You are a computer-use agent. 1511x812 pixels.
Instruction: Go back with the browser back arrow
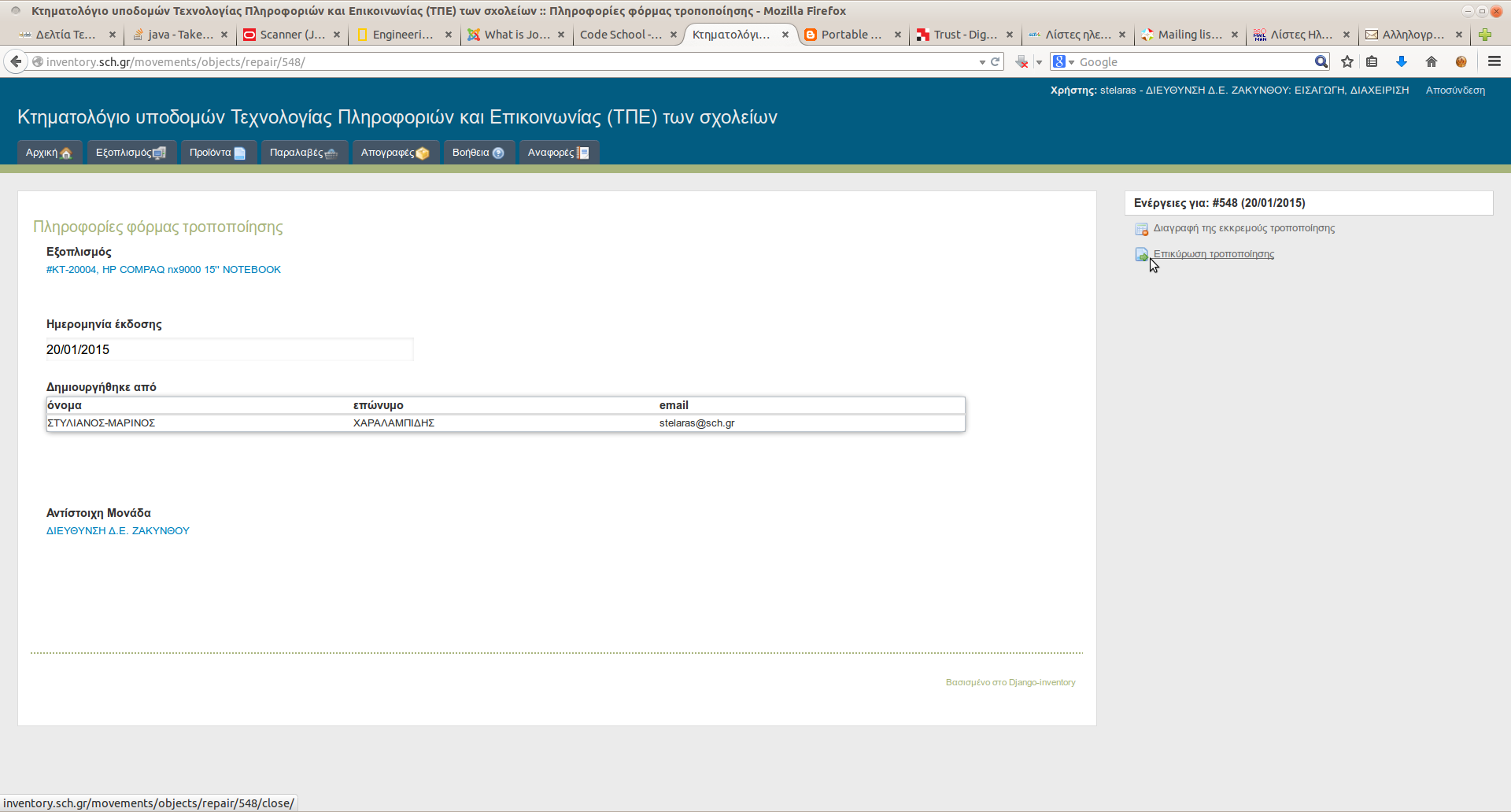(16, 61)
